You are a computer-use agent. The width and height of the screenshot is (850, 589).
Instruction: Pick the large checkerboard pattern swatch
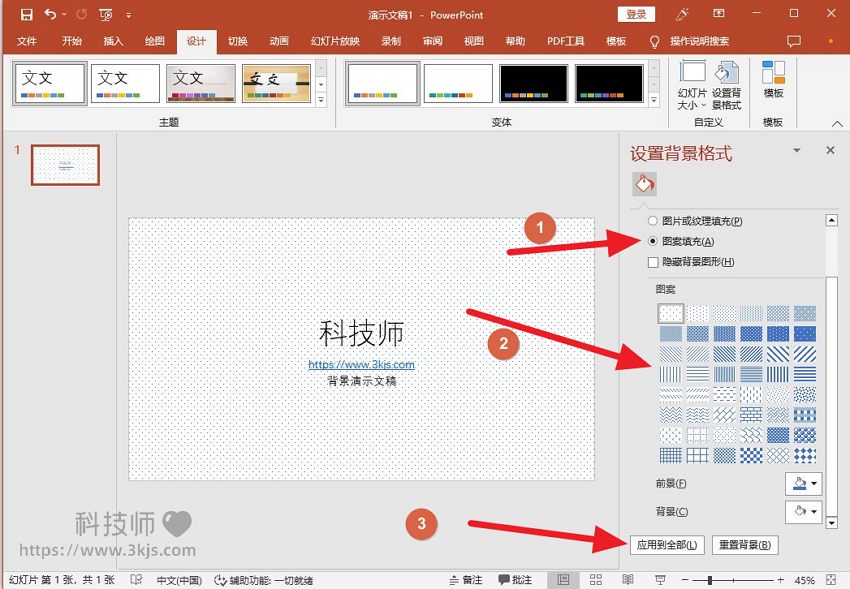tap(751, 456)
